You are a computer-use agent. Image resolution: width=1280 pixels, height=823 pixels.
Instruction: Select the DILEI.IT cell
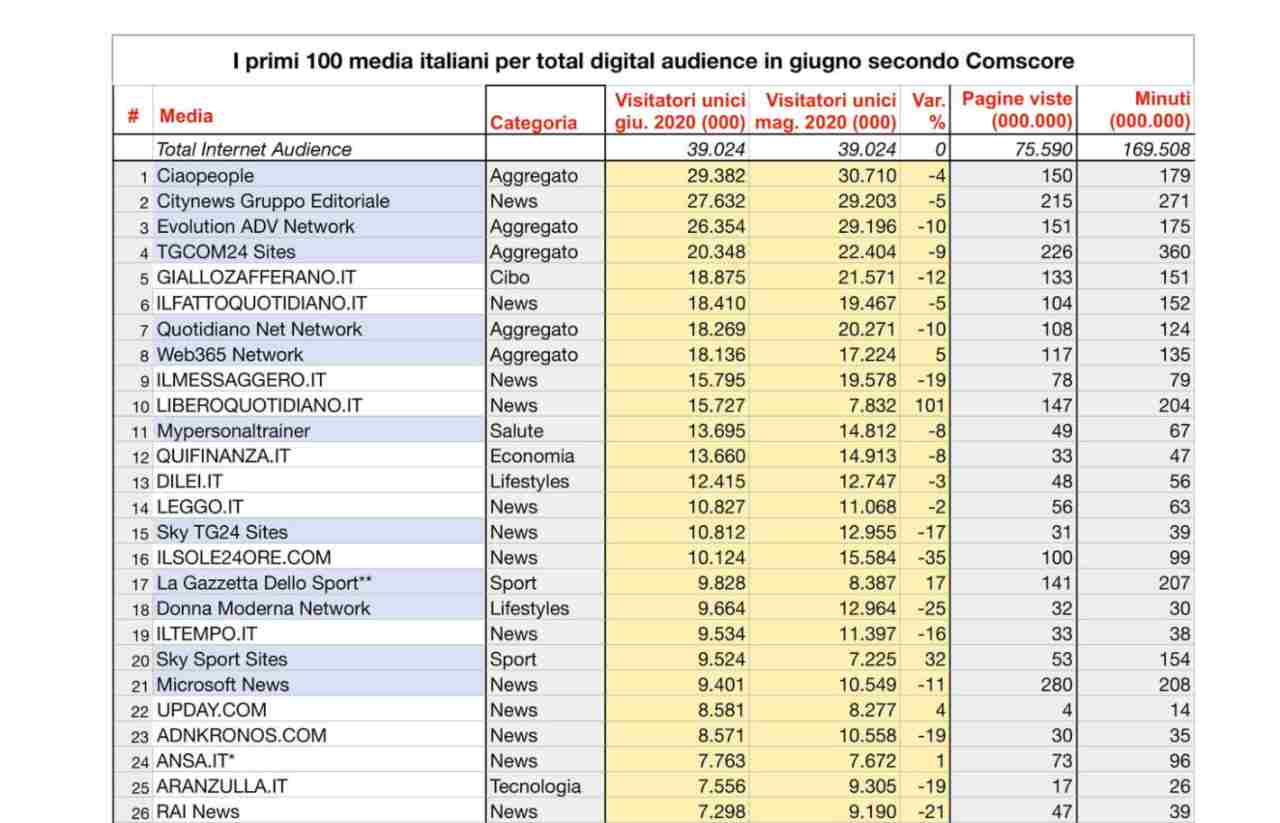point(190,481)
